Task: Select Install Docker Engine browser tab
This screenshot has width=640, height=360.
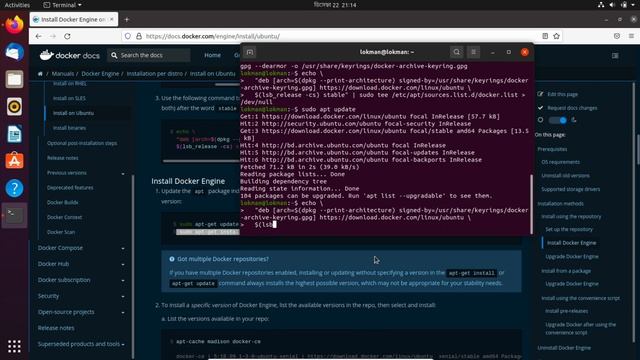Action: [x=73, y=20]
